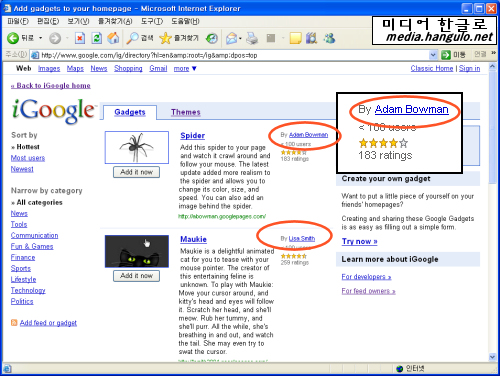Click 'Back to iGoogle home' link
The height and width of the screenshot is (376, 500).
pos(51,86)
